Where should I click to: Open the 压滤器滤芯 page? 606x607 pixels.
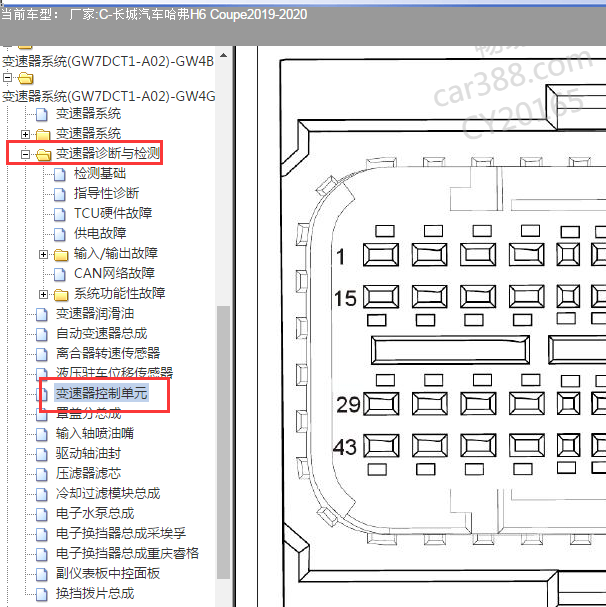pos(88,473)
